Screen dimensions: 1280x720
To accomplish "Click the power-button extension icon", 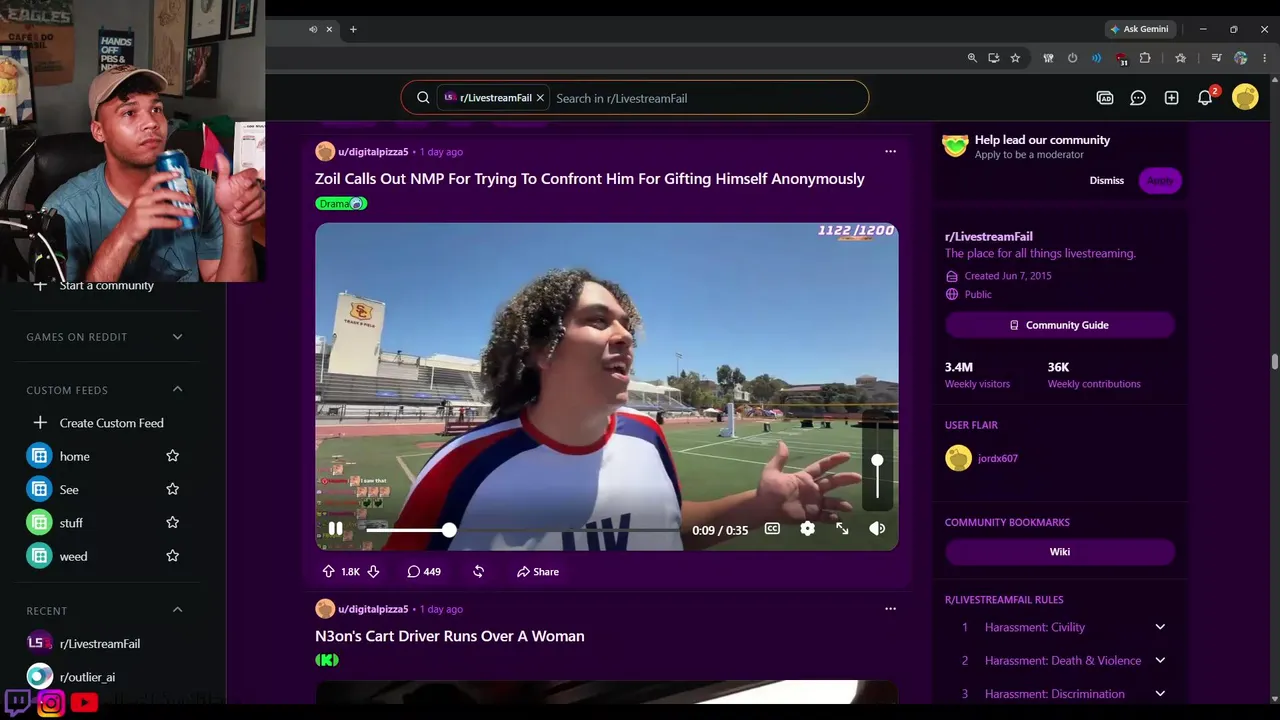I will click(x=1072, y=58).
